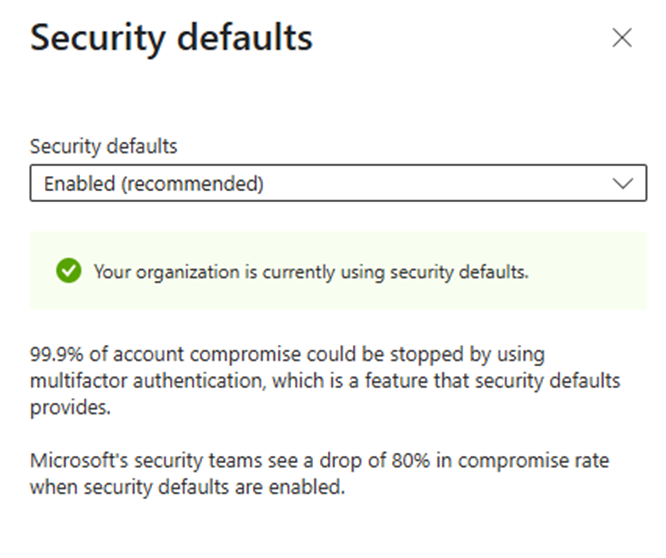666x558 pixels.
Task: Click the word '(recommended)' in the combo box
Action: click(193, 184)
